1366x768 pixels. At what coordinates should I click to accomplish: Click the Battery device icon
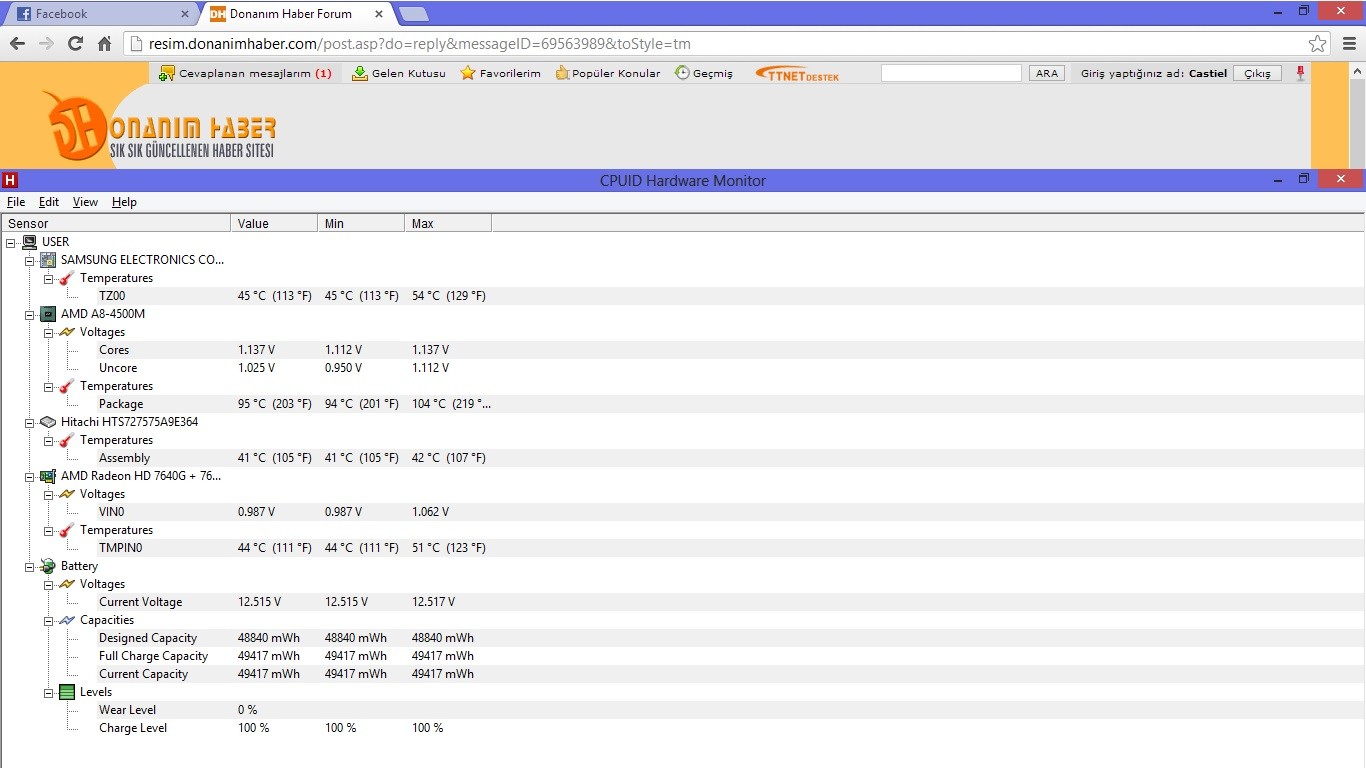tap(48, 566)
